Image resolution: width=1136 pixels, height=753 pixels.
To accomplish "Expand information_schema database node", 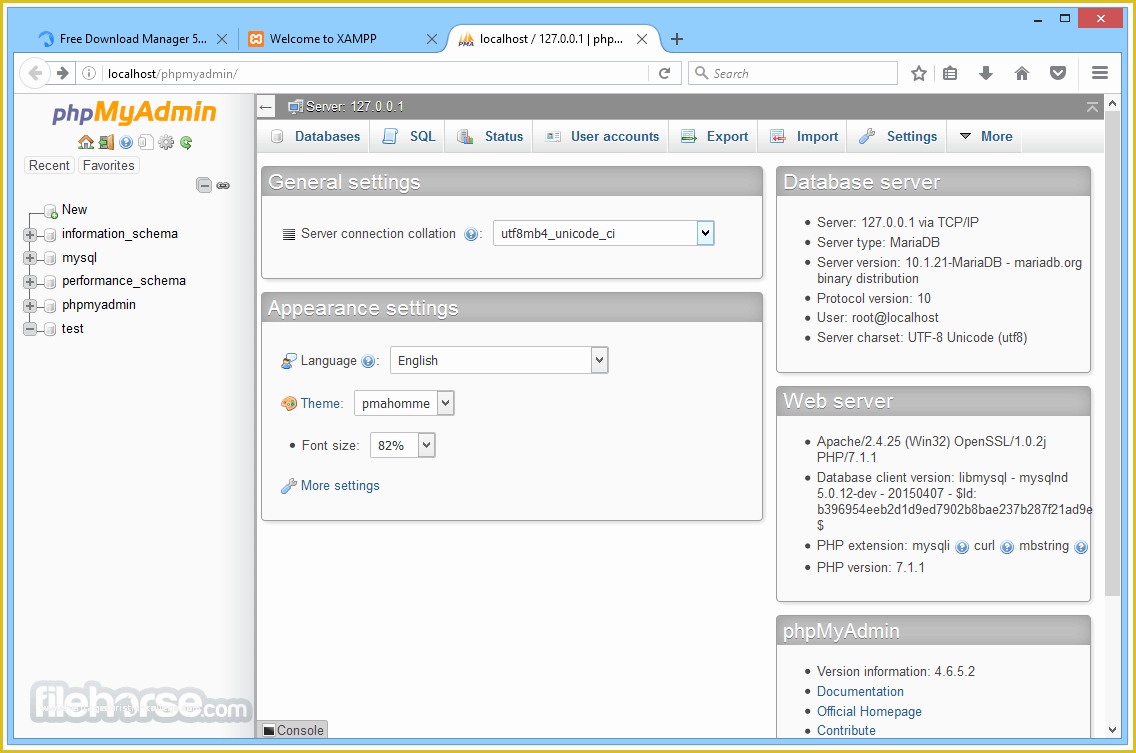I will (30, 235).
